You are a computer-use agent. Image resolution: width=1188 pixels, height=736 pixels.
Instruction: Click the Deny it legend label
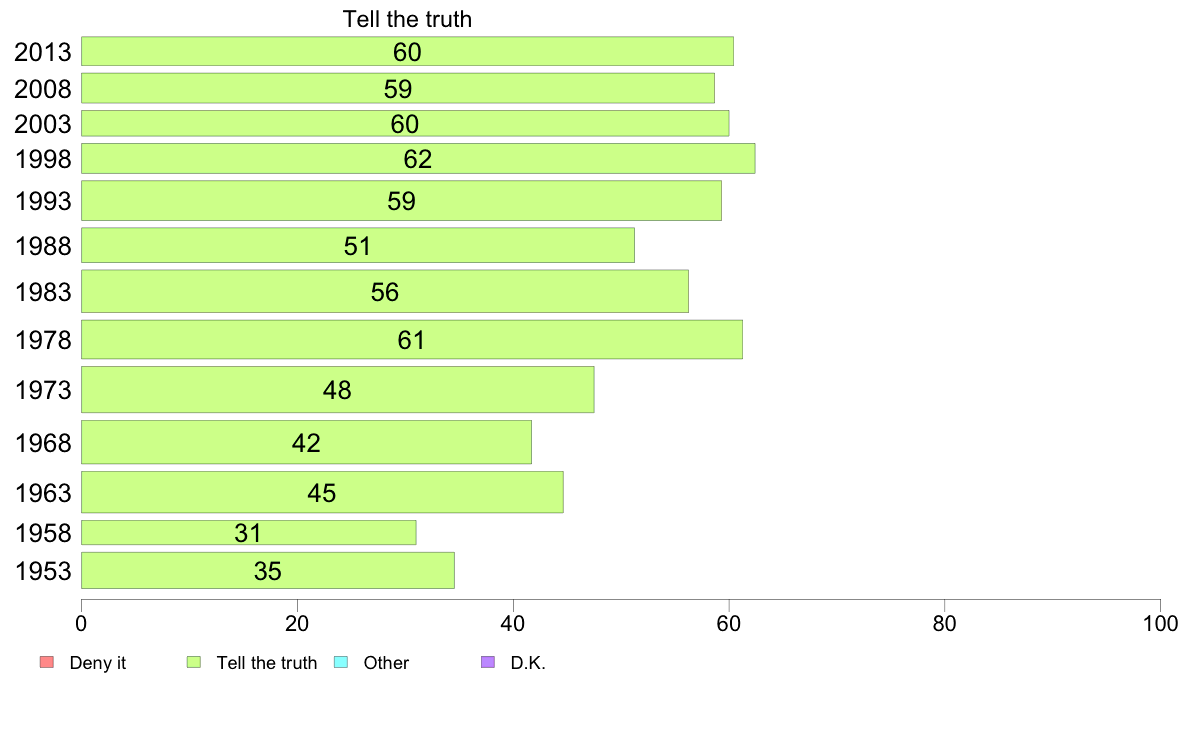(x=98, y=662)
